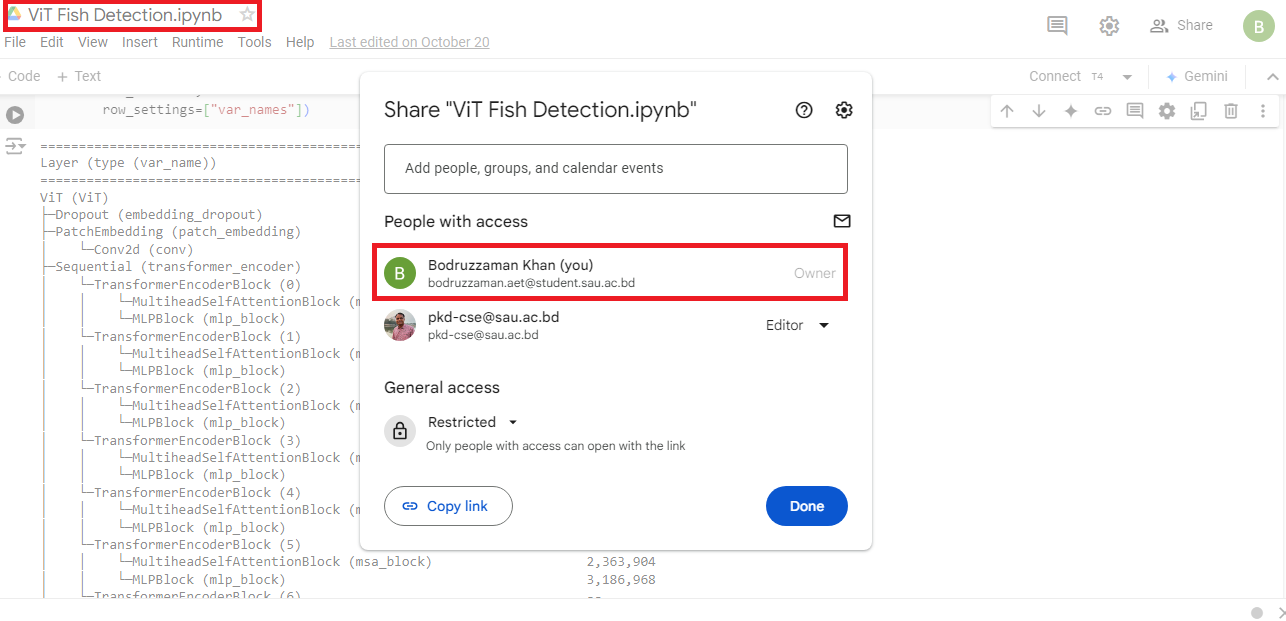Click the Done button
The height and width of the screenshot is (621, 1286).
point(807,506)
